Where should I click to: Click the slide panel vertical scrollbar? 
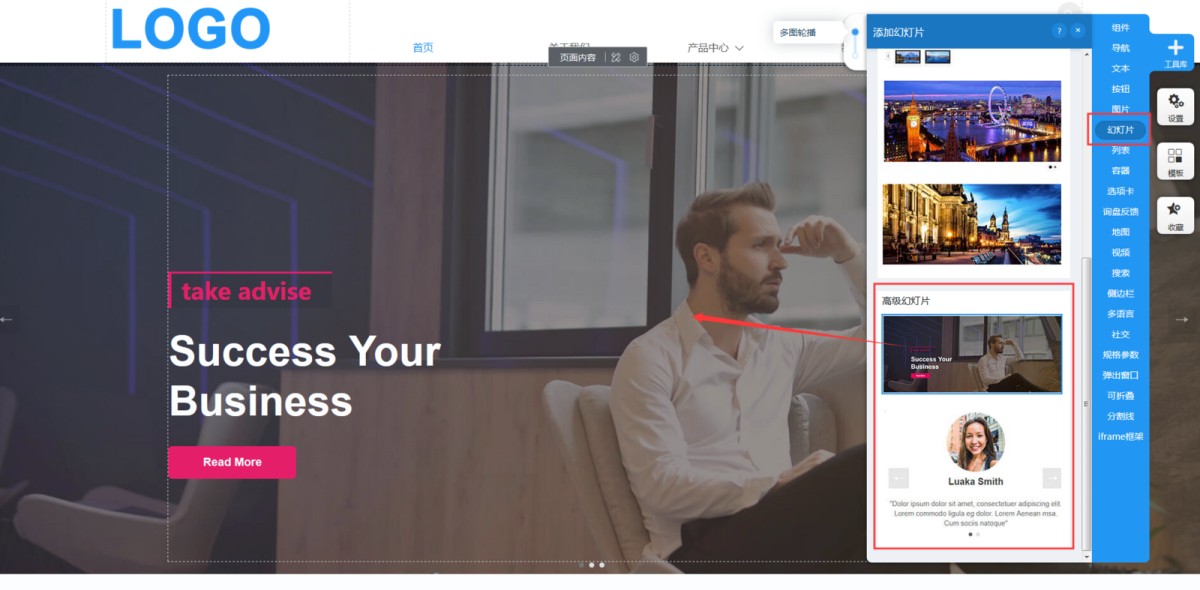tap(1086, 403)
